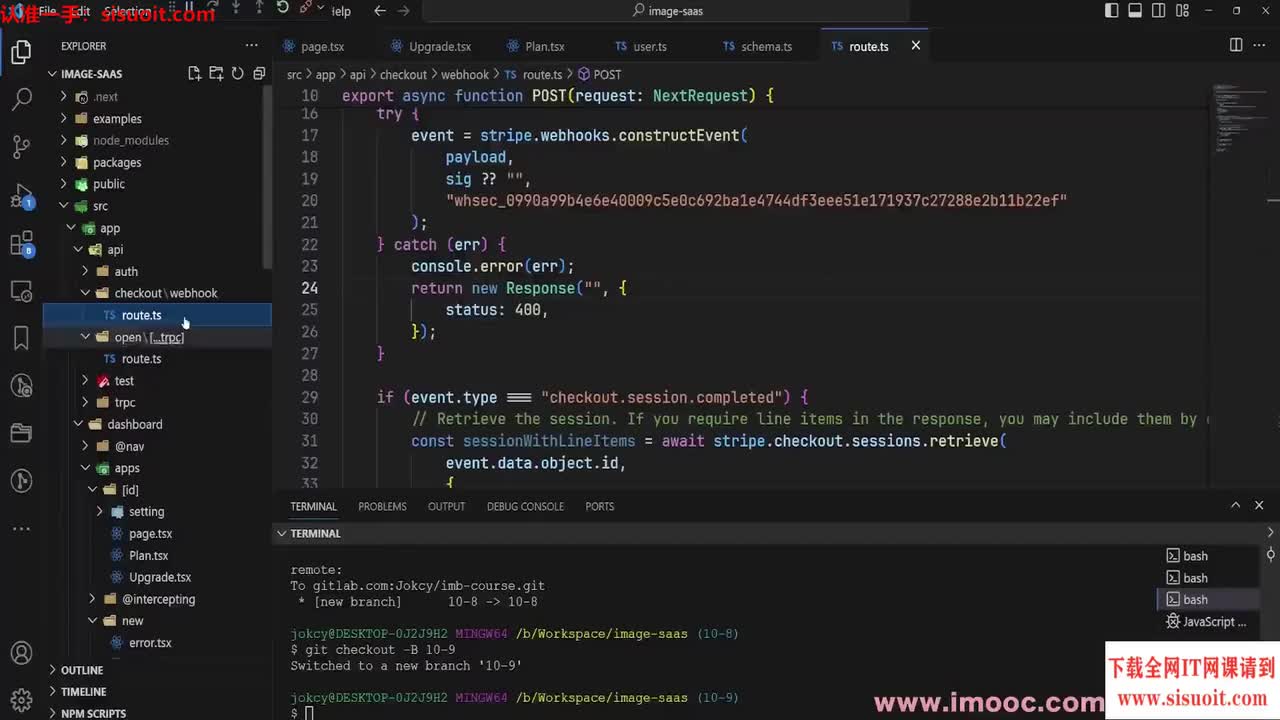
Task: Click the Explorer vertical scrollbar
Action: coord(266,175)
